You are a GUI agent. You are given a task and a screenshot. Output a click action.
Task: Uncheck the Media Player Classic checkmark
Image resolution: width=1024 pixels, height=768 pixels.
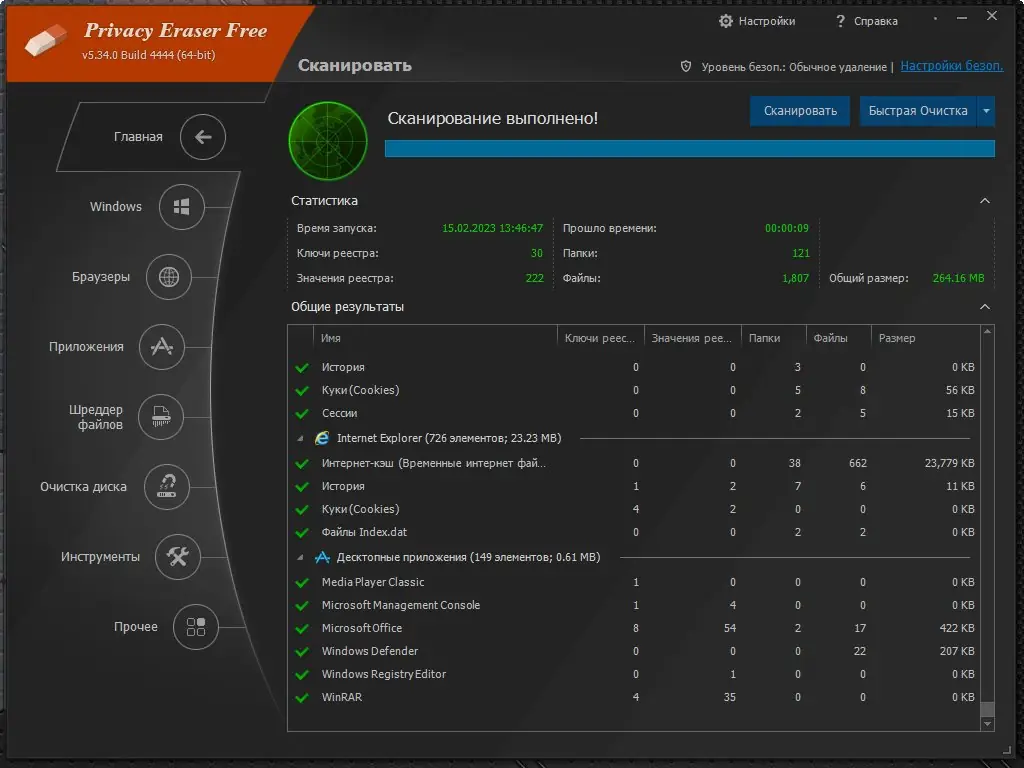(x=302, y=583)
